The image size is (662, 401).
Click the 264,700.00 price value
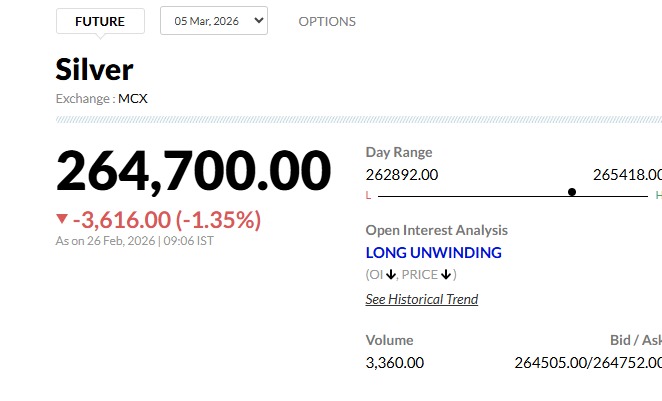coord(193,170)
